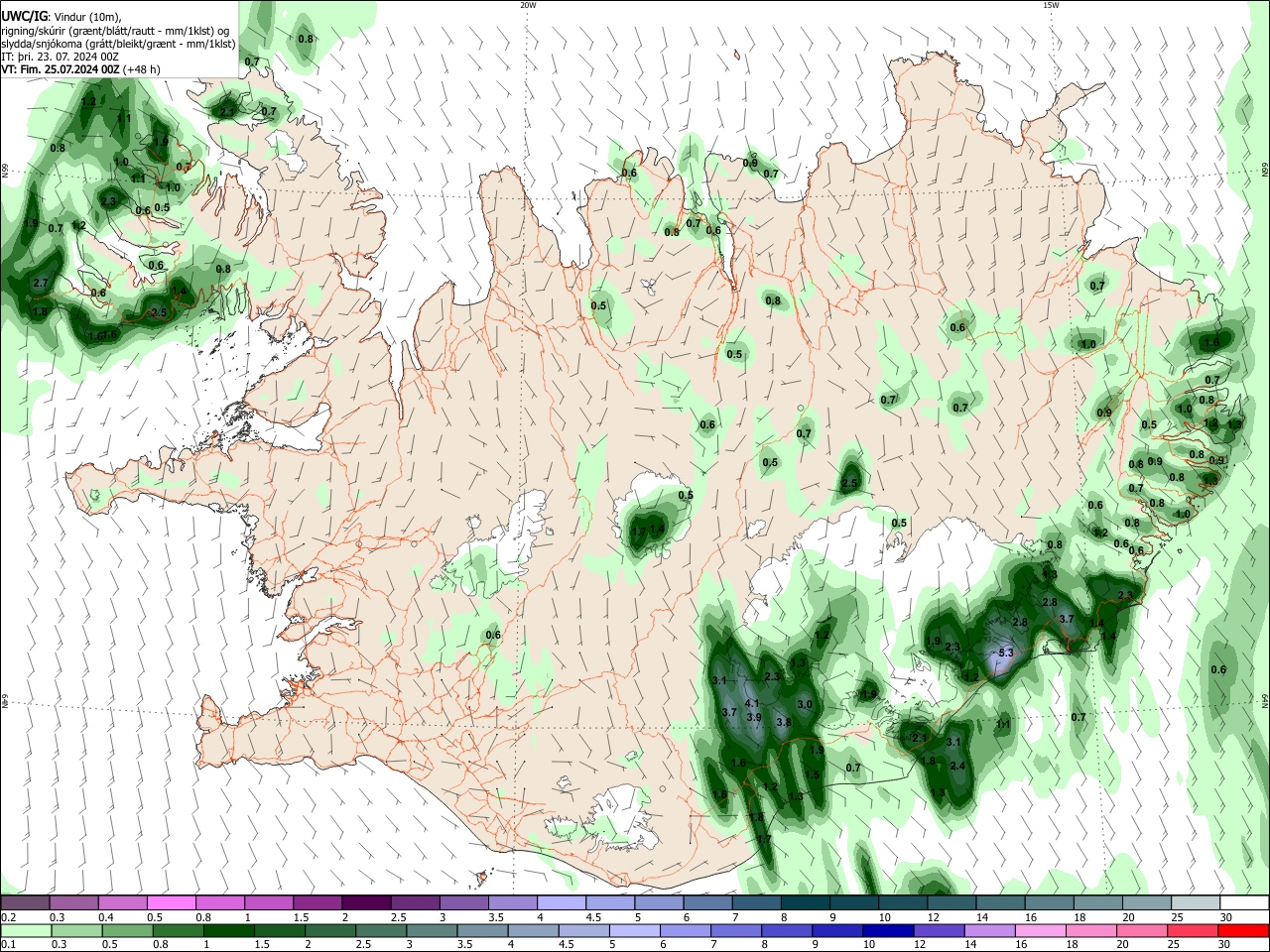Screen dimensions: 1270x952
Task: Select the "3.0" precipitation value on the map
Action: (x=805, y=704)
